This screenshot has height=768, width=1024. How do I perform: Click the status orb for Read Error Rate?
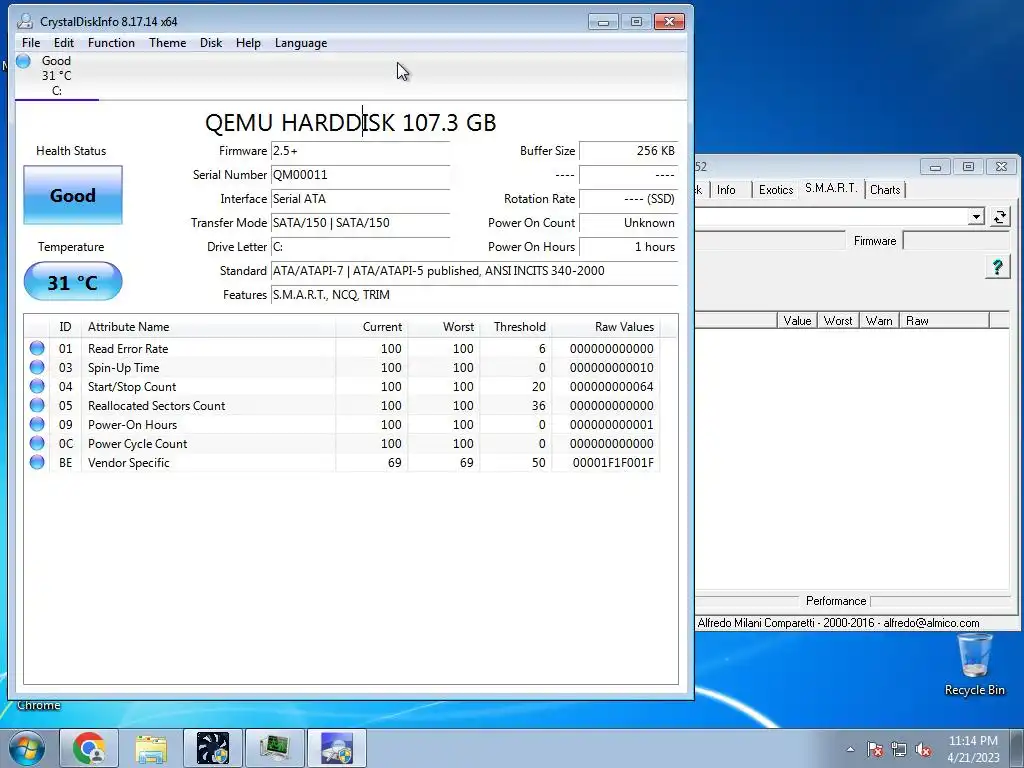tap(37, 348)
